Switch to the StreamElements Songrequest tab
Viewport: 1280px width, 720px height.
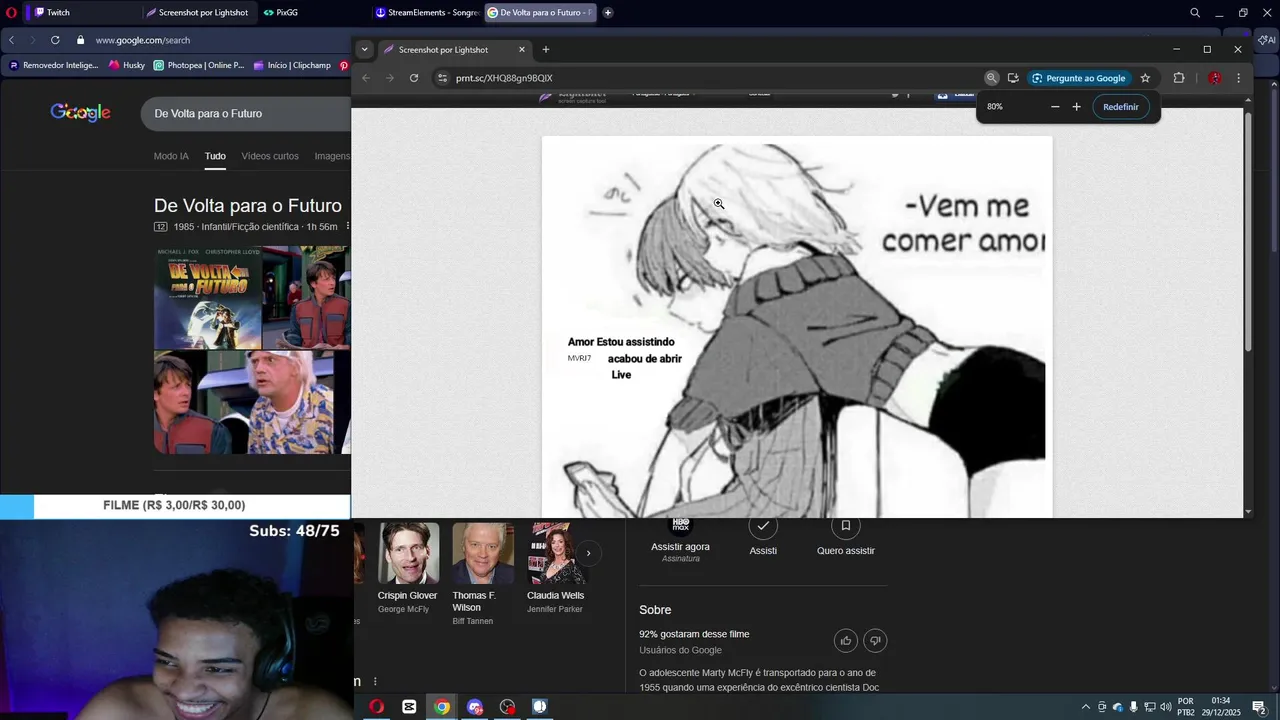[x=427, y=13]
